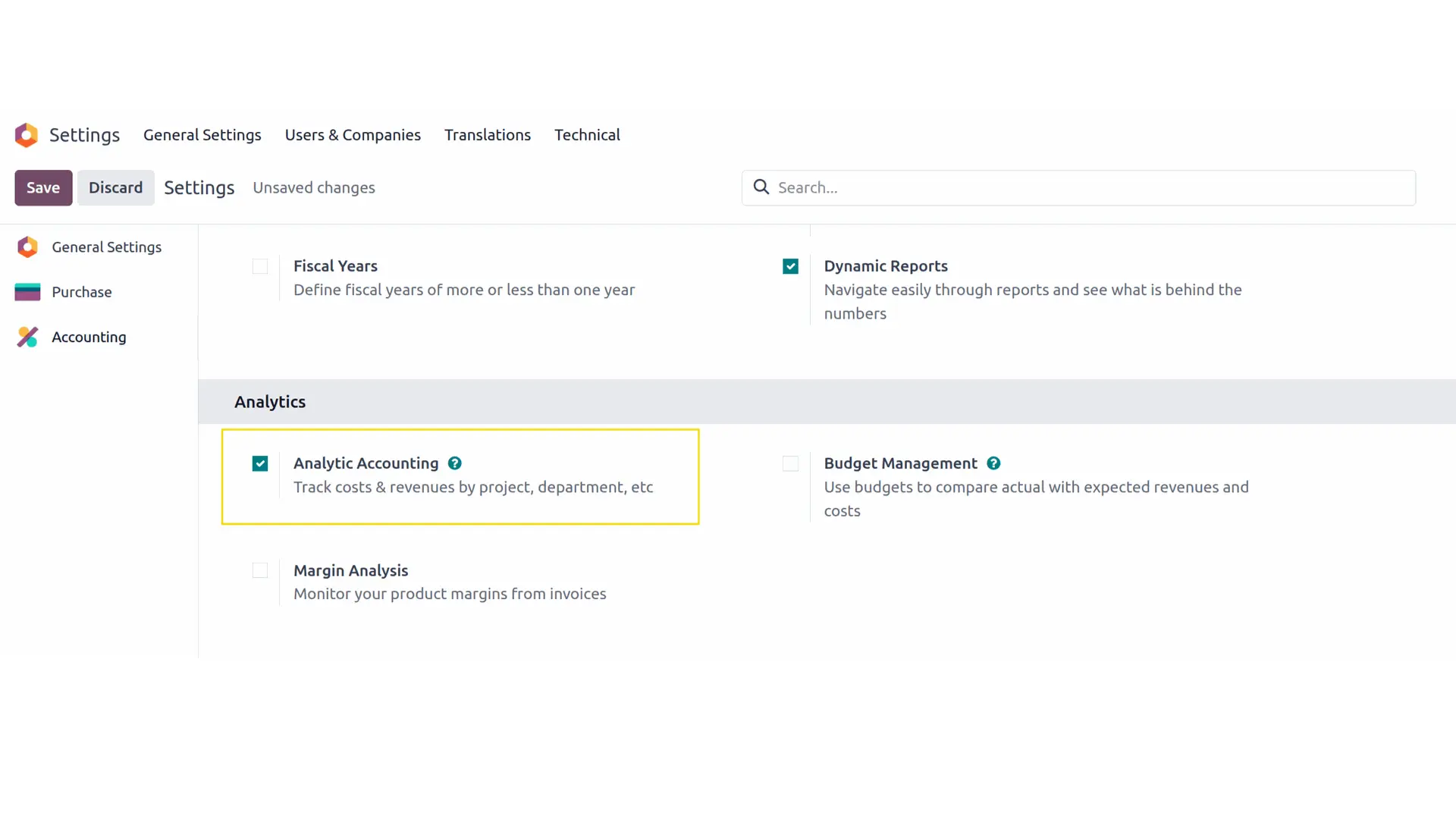Uncheck Analytic Accounting
This screenshot has width=1456, height=819.
click(x=260, y=463)
